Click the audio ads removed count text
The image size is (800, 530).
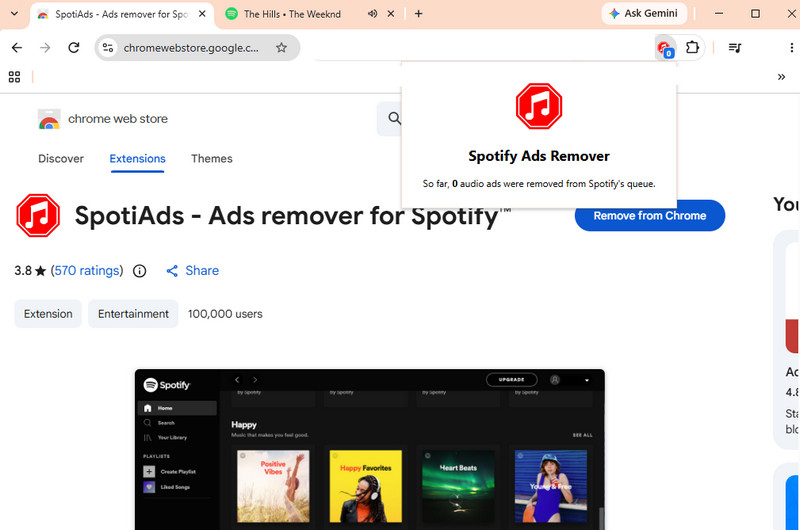pyautogui.click(x=539, y=184)
